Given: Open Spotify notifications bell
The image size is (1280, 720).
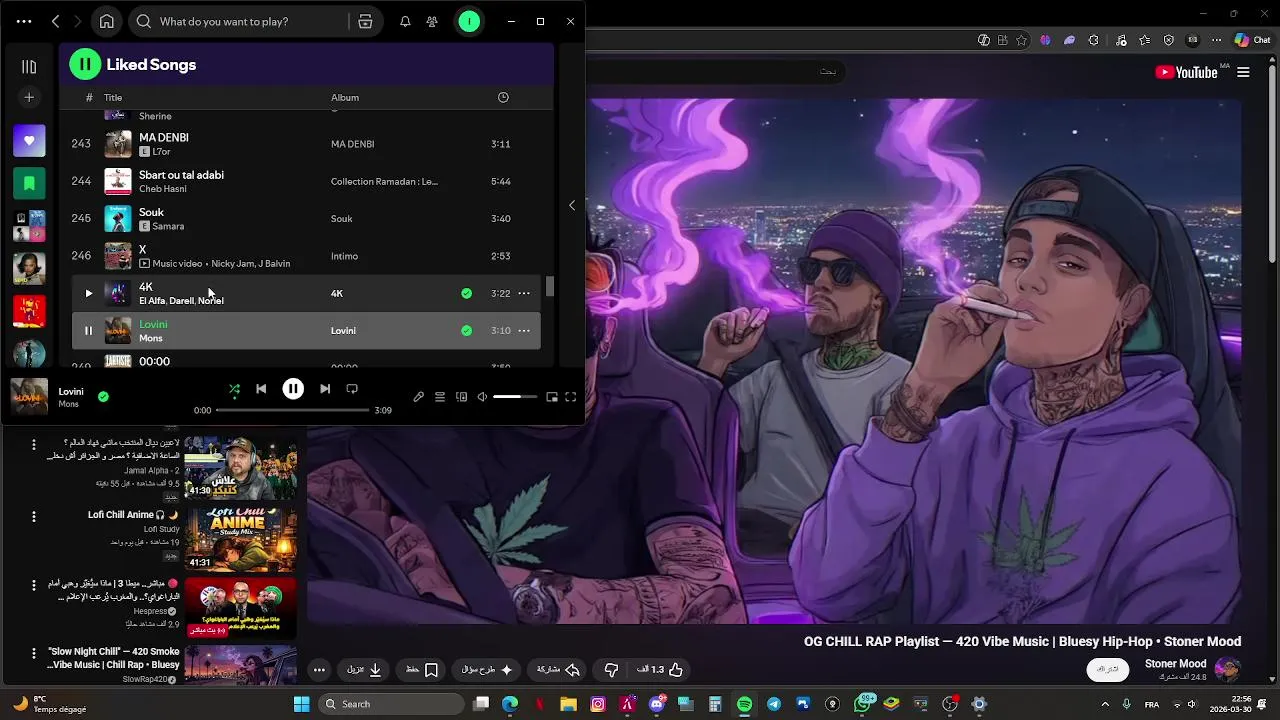Looking at the screenshot, I should pos(405,21).
